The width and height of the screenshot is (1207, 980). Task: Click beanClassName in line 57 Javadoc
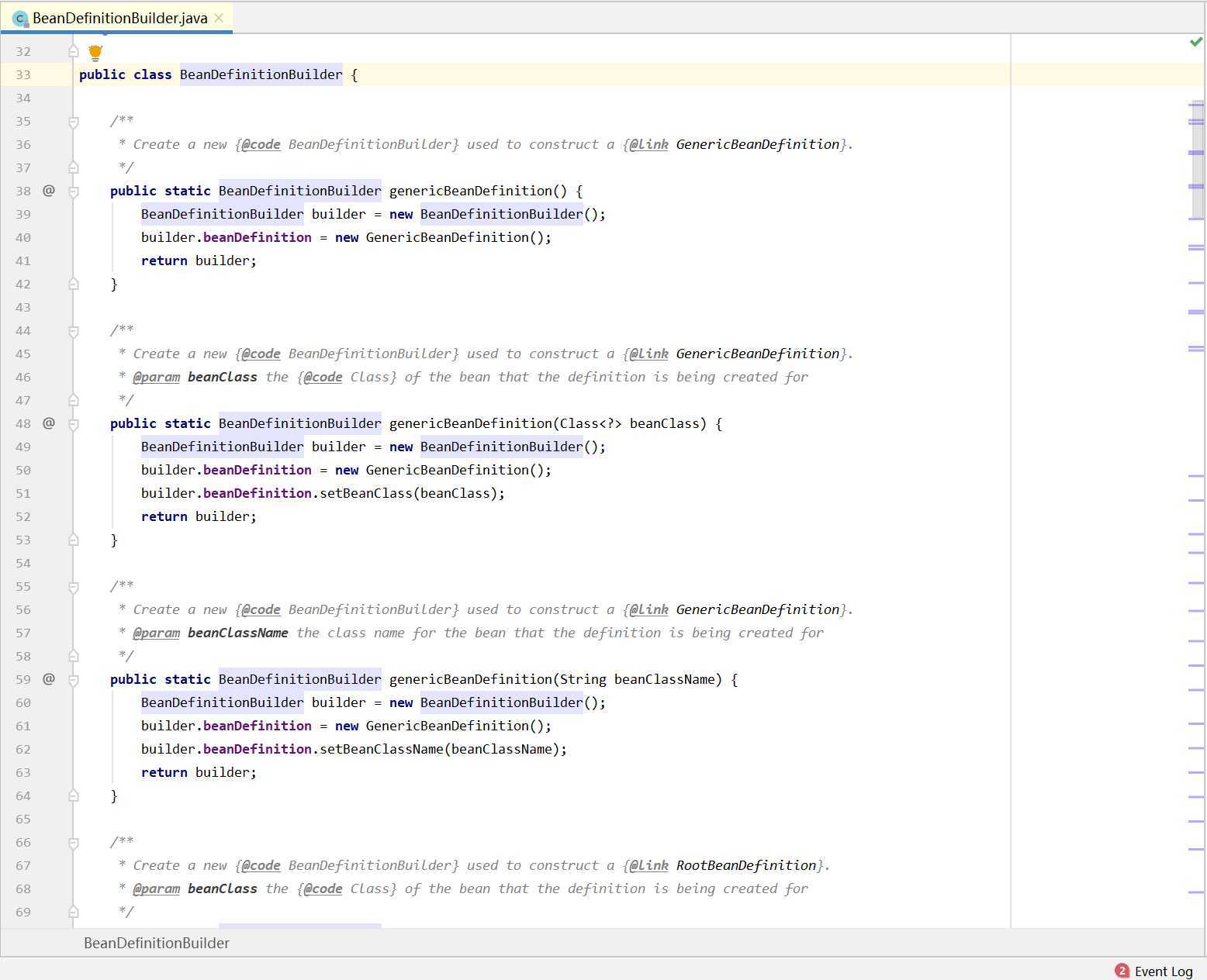tap(237, 633)
